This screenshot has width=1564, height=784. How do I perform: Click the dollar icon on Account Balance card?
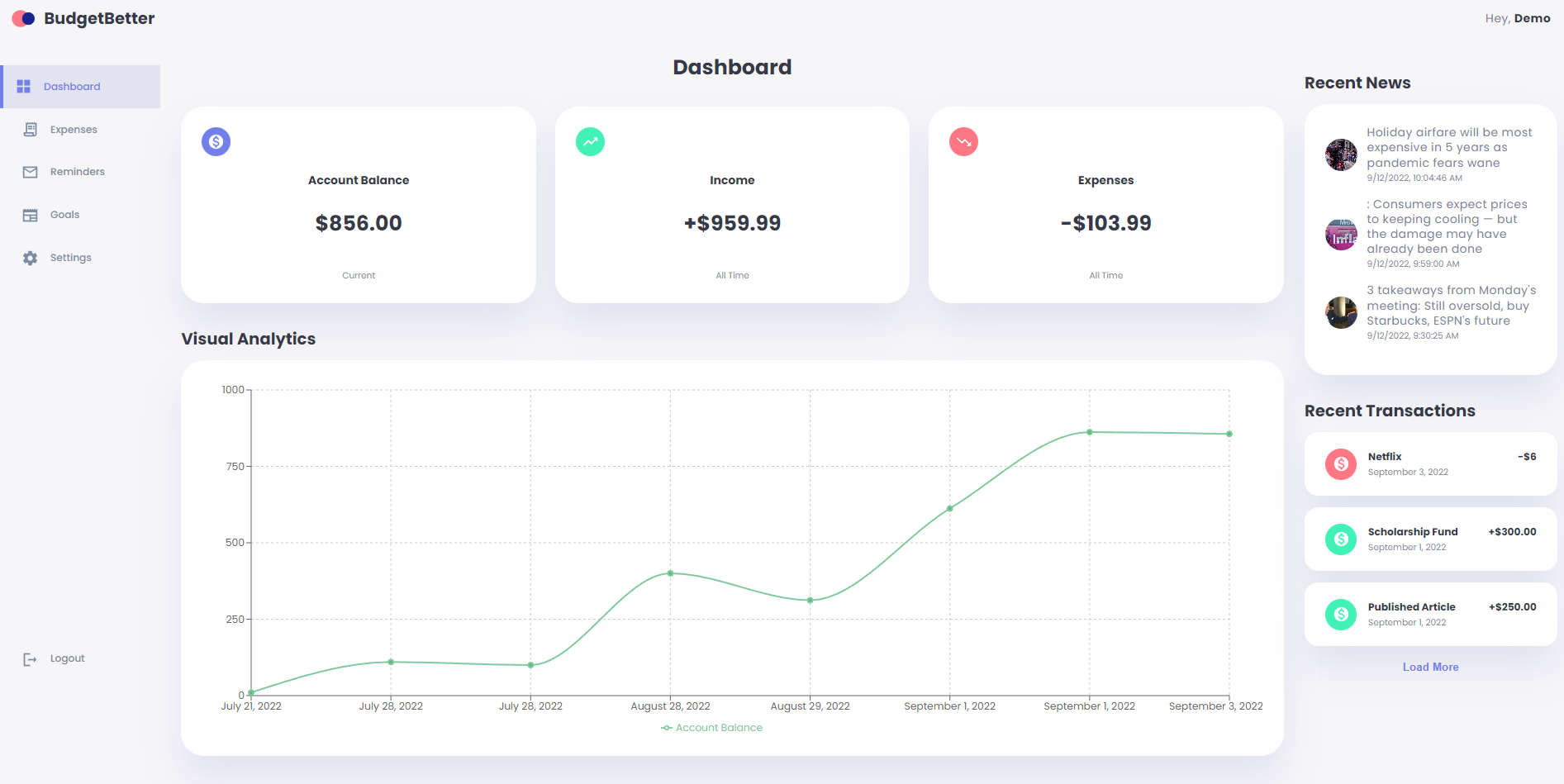pyautogui.click(x=216, y=141)
